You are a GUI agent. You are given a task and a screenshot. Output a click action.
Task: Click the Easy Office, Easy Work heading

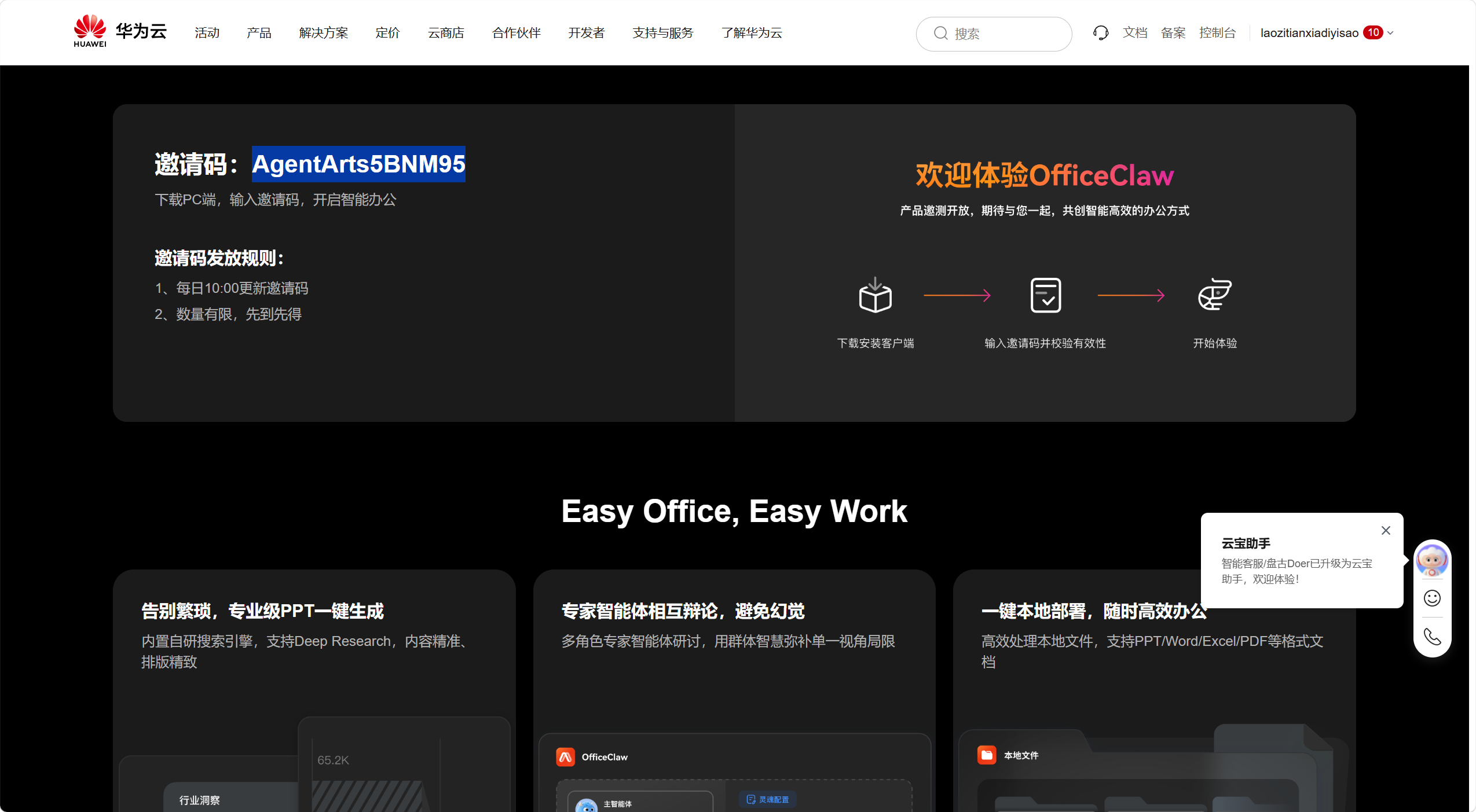point(734,512)
